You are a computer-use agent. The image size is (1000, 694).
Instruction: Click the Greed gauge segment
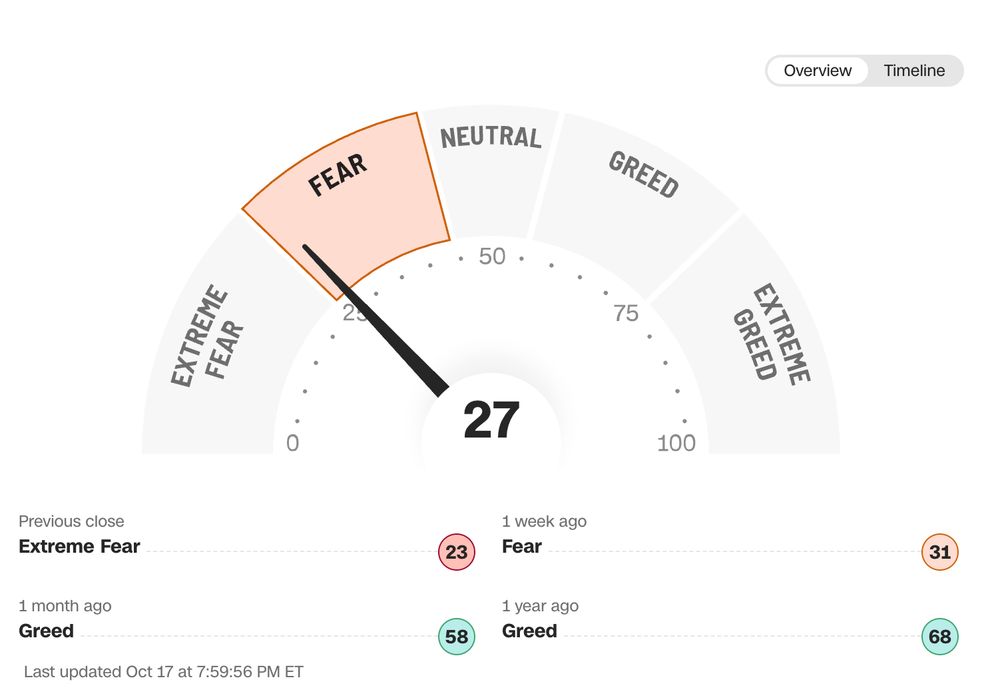click(640, 190)
